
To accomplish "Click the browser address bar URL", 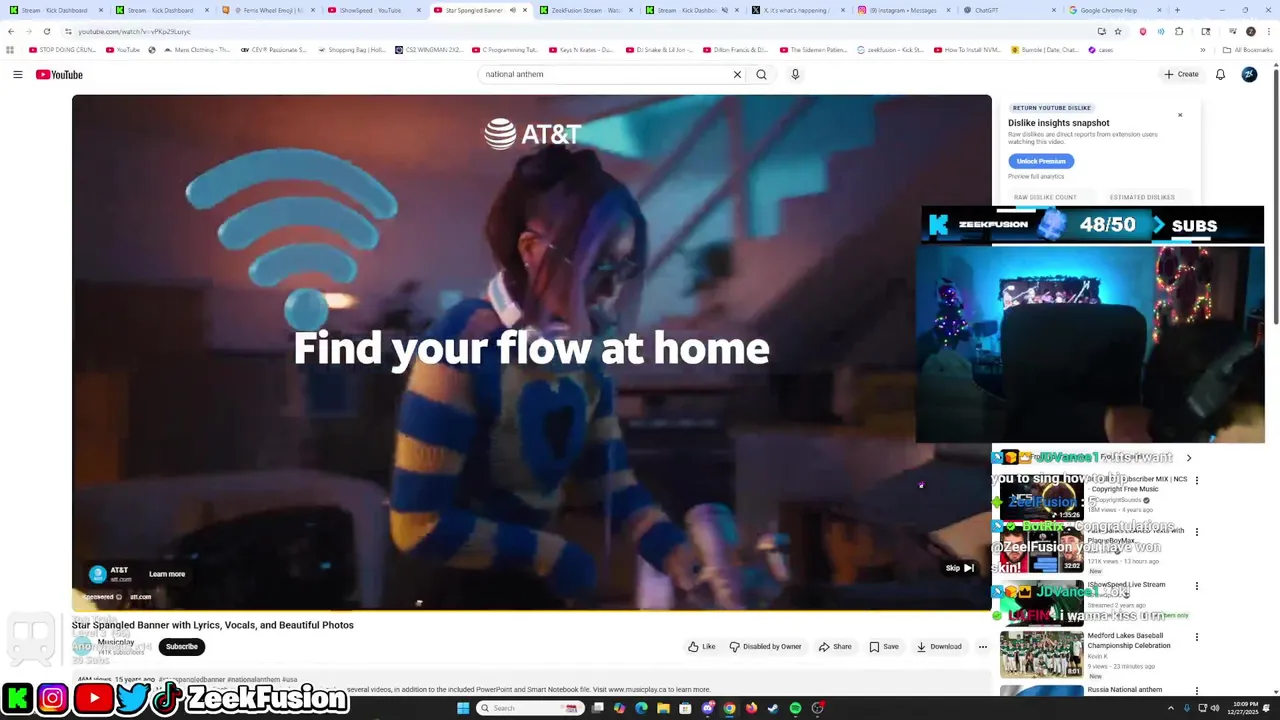I will click(134, 32).
